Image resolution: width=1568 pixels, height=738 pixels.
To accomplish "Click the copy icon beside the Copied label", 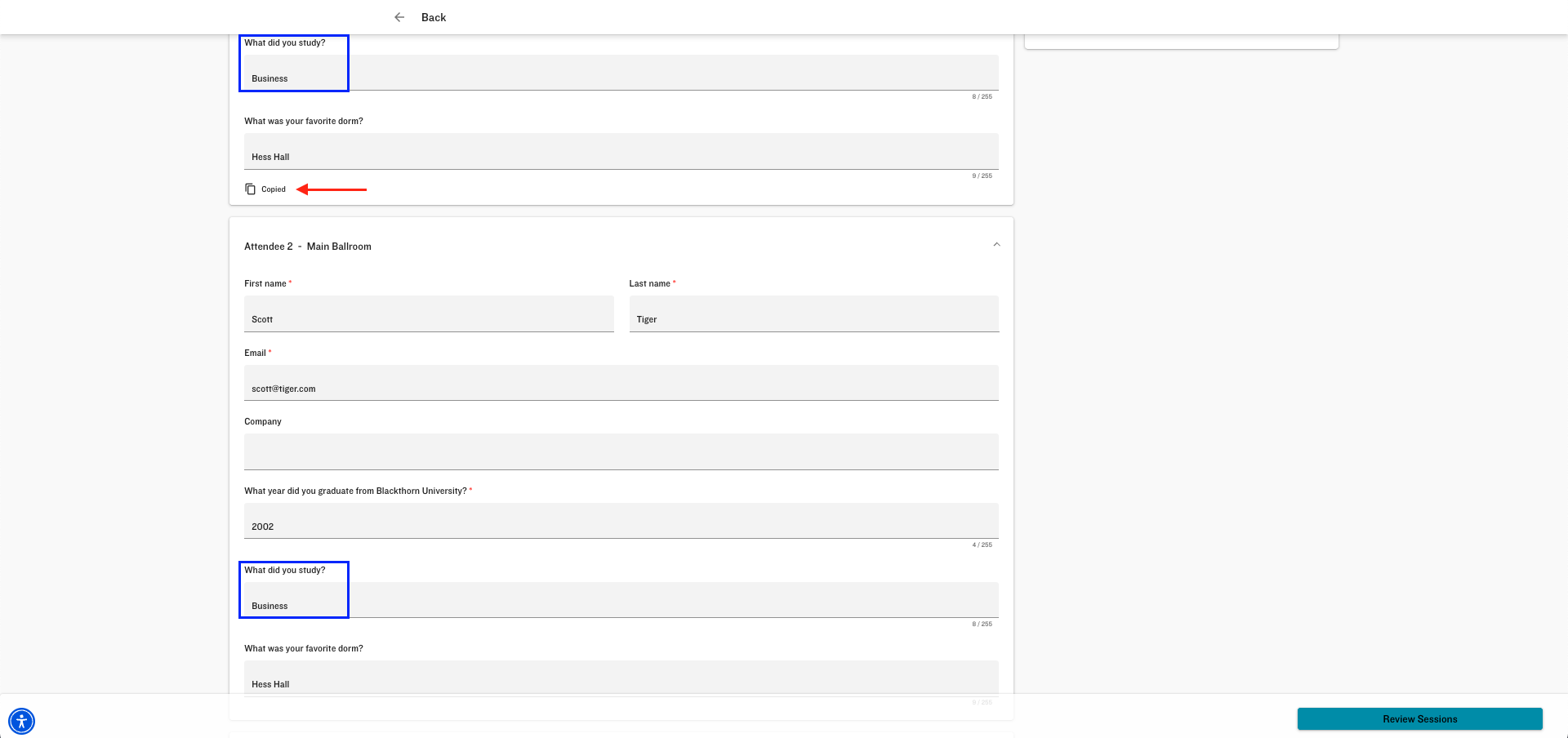I will [250, 189].
